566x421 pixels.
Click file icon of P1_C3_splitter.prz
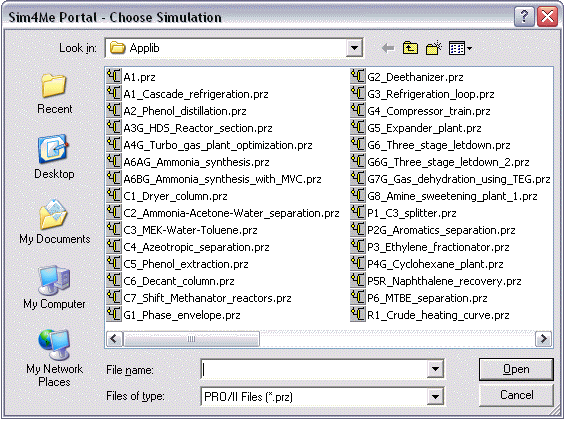pyautogui.click(x=358, y=212)
